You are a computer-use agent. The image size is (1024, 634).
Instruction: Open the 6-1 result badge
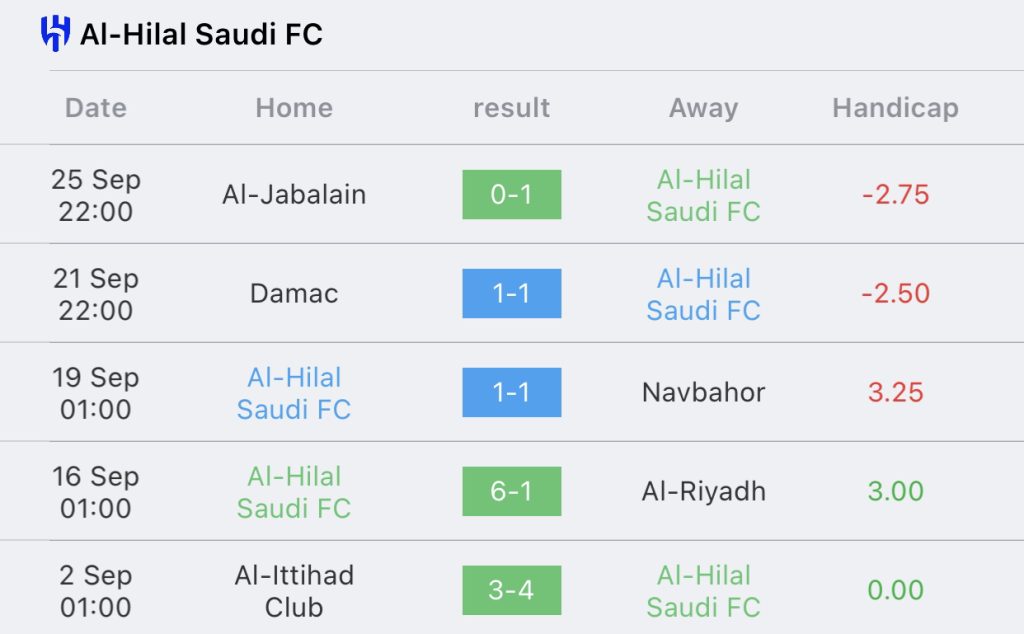click(511, 491)
